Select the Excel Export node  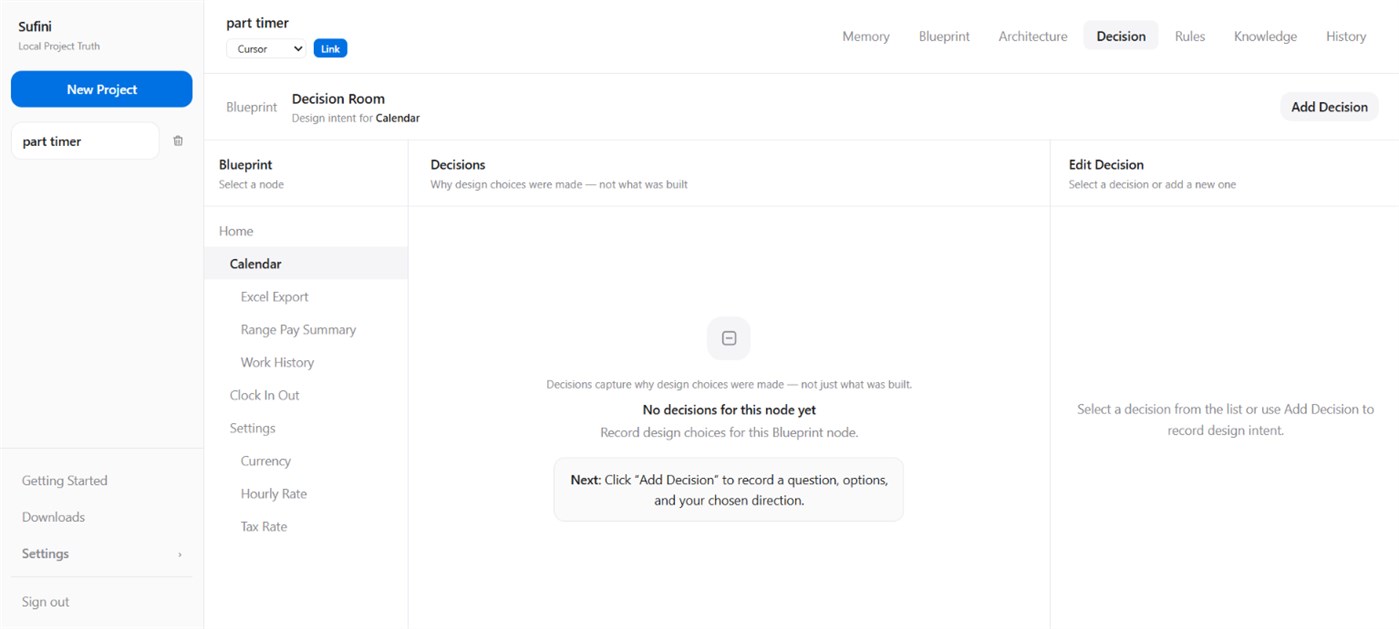pyautogui.click(x=306, y=297)
